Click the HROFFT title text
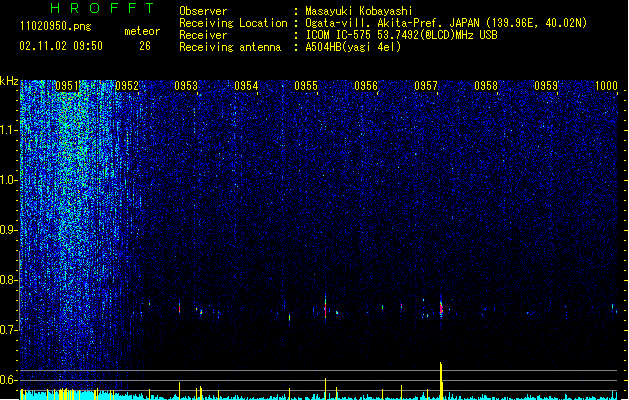The image size is (629, 400). point(102,8)
